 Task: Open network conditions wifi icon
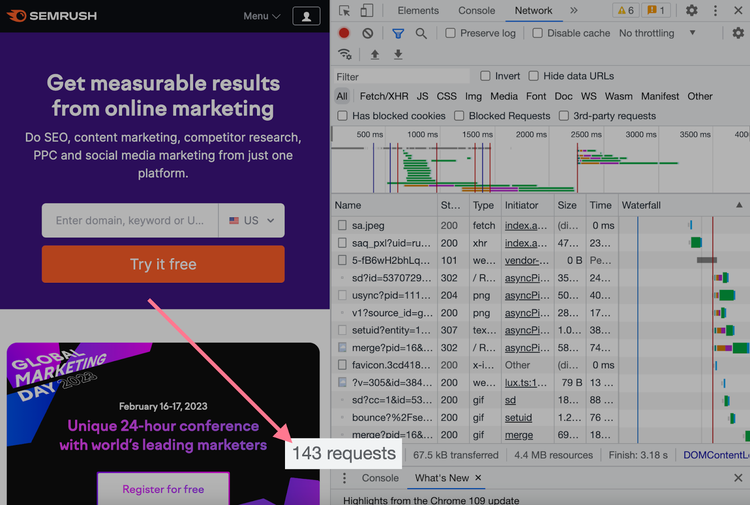pos(345,55)
